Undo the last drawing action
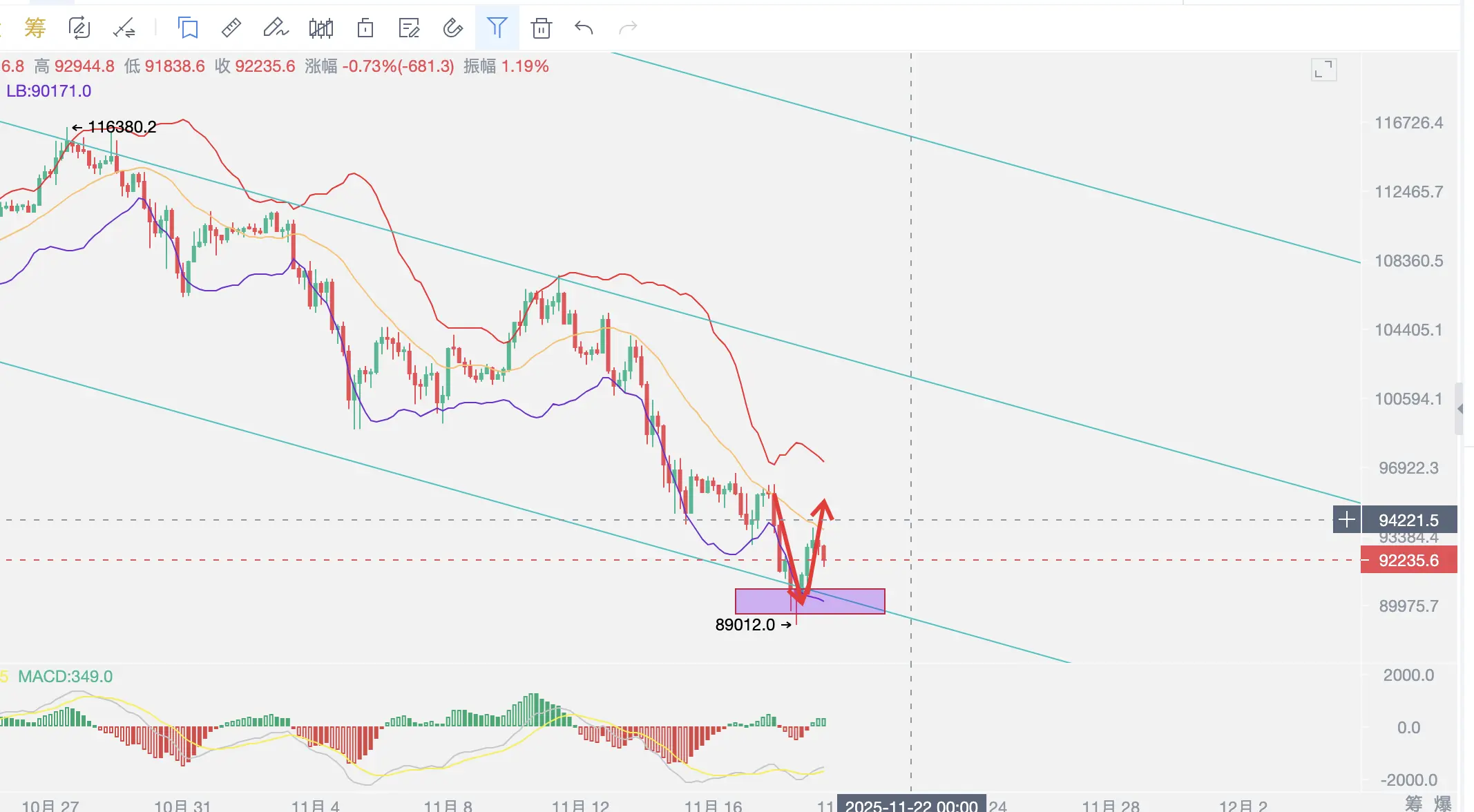 click(584, 28)
